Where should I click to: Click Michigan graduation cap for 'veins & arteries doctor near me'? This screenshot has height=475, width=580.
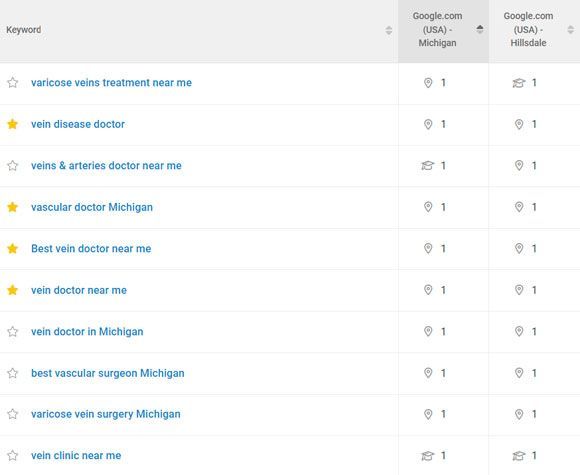428,165
